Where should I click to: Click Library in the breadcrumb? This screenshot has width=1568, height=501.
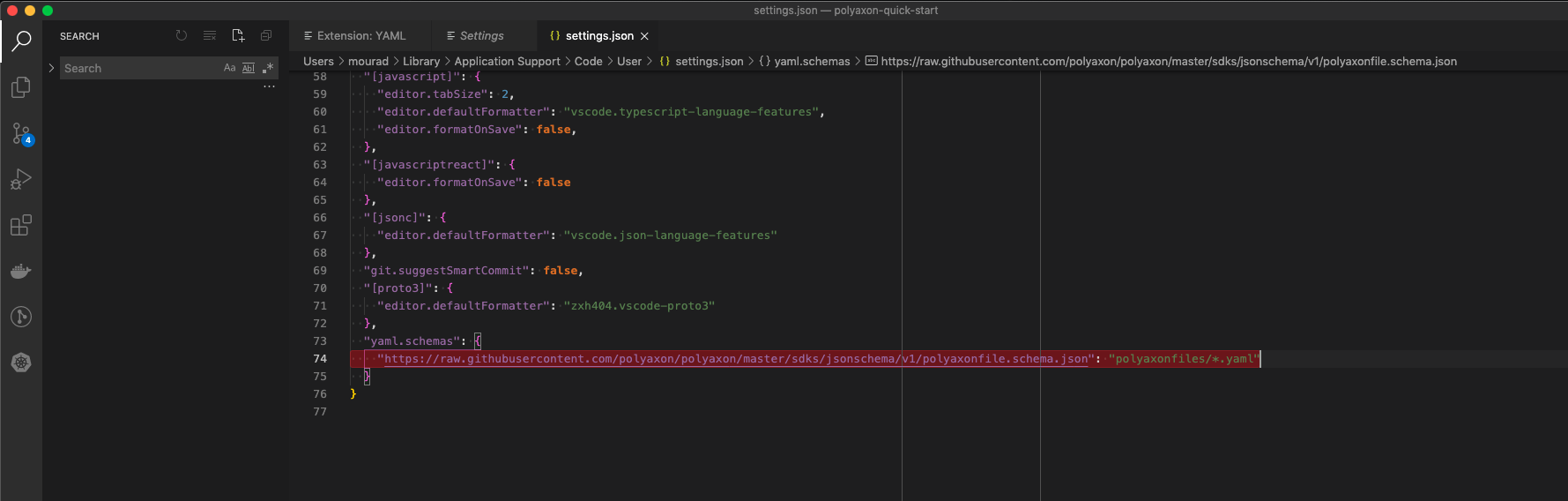click(x=421, y=61)
